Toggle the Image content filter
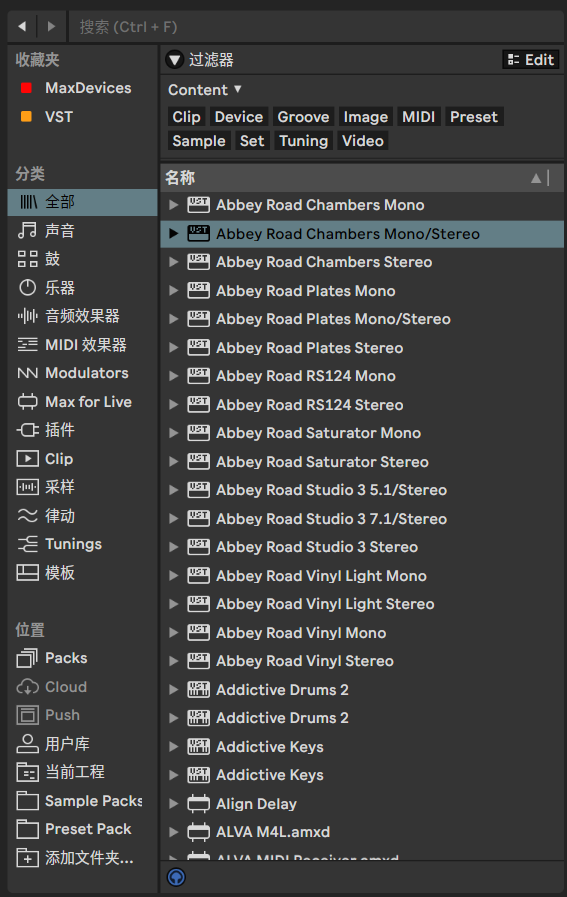The image size is (567, 897). [366, 117]
